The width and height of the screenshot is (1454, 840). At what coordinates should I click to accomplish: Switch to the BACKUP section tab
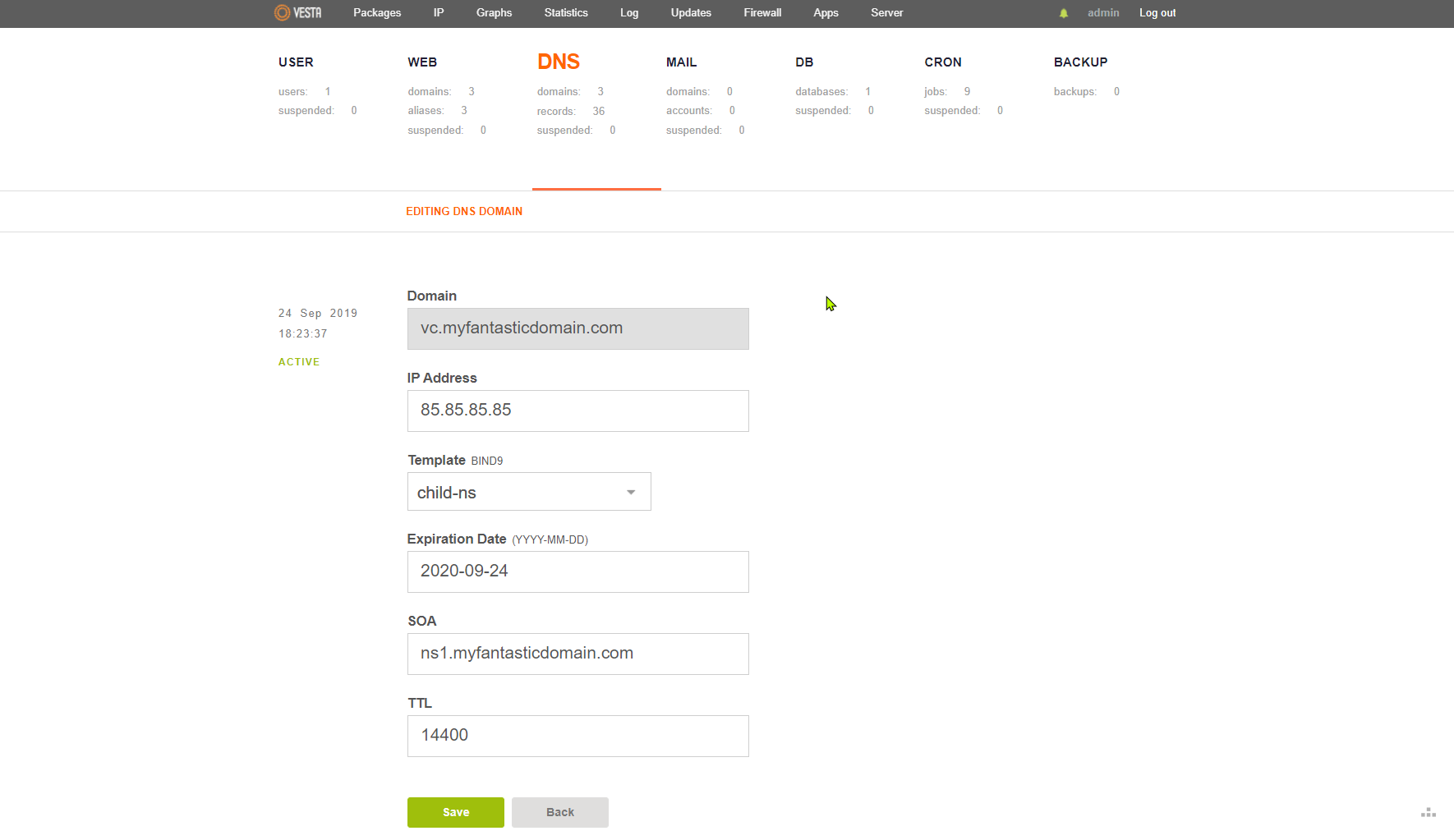click(x=1080, y=62)
